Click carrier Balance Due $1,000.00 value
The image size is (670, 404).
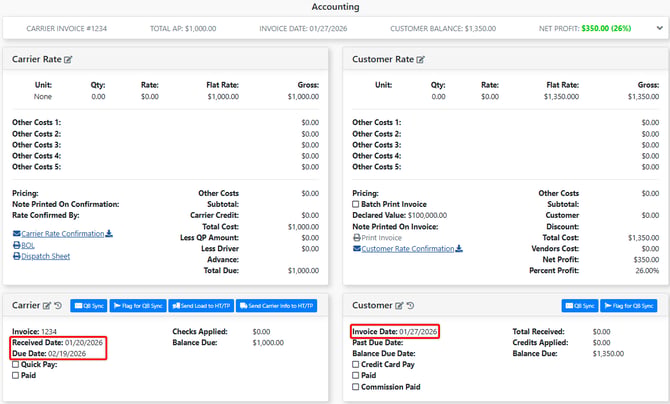(268, 342)
